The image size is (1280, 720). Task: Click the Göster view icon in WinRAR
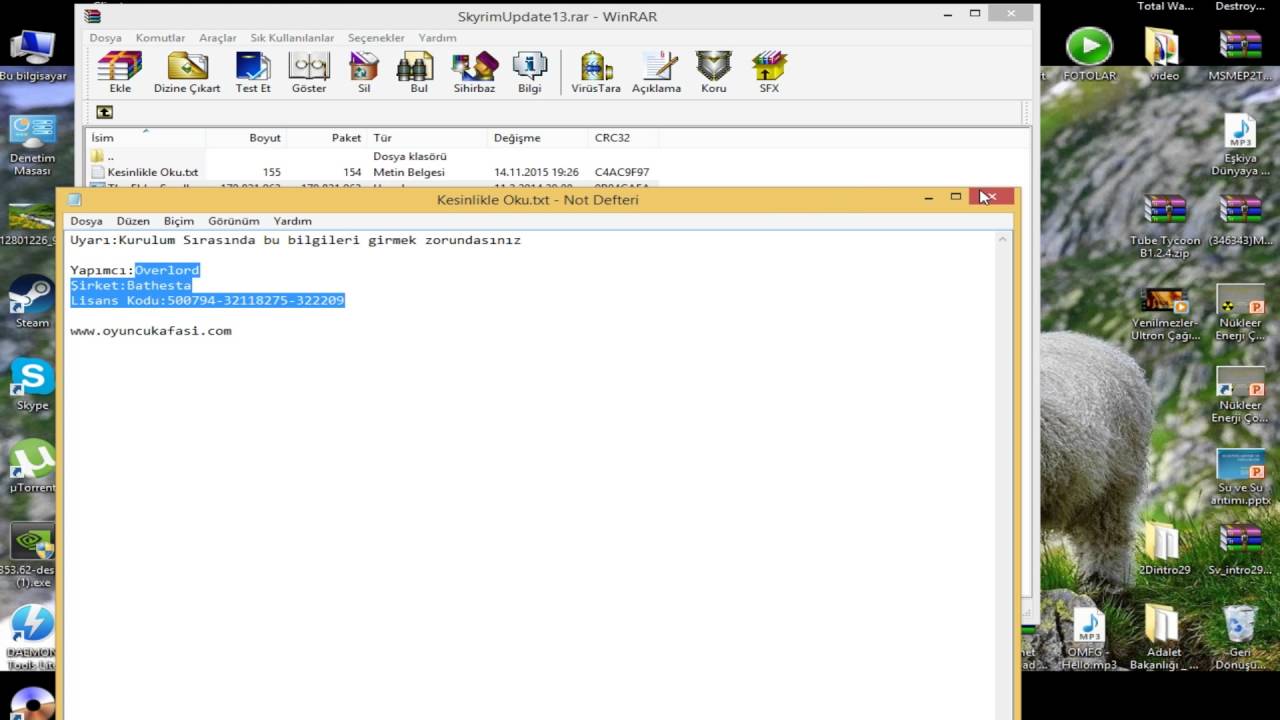pos(309,72)
